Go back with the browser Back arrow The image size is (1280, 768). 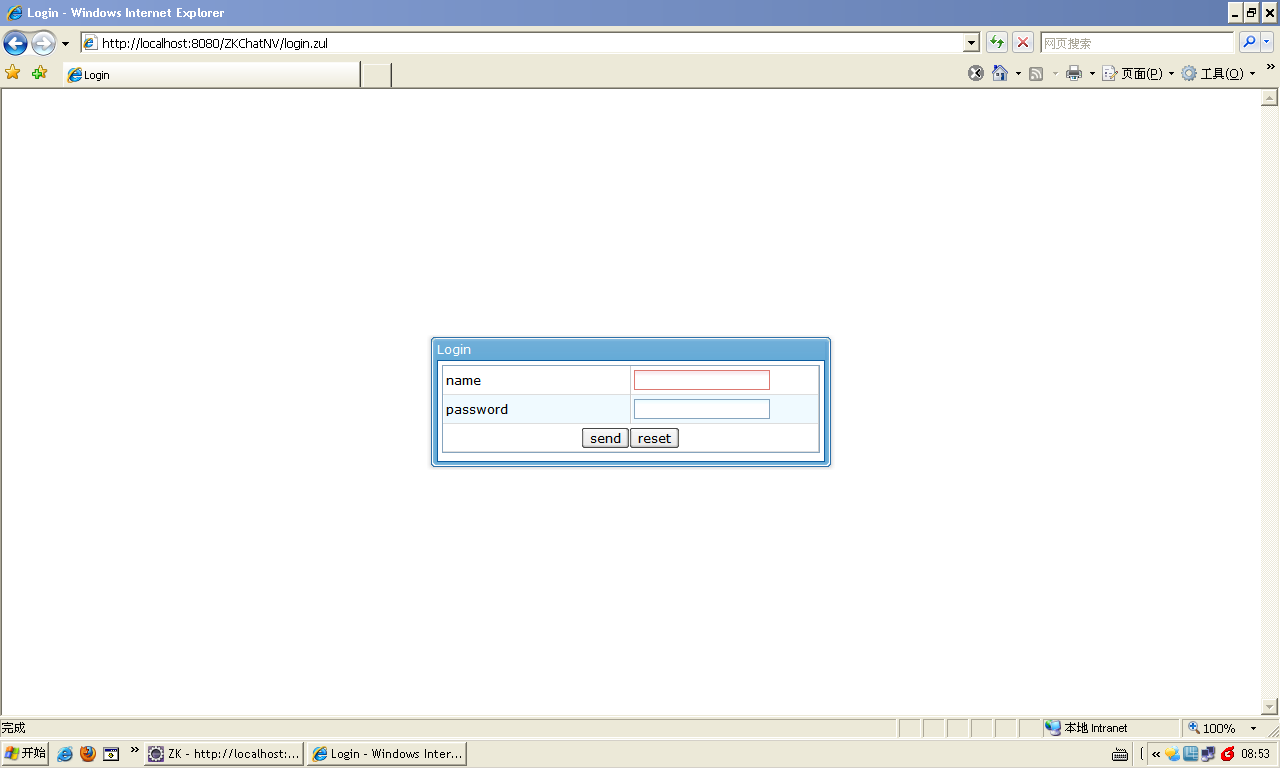click(x=15, y=43)
